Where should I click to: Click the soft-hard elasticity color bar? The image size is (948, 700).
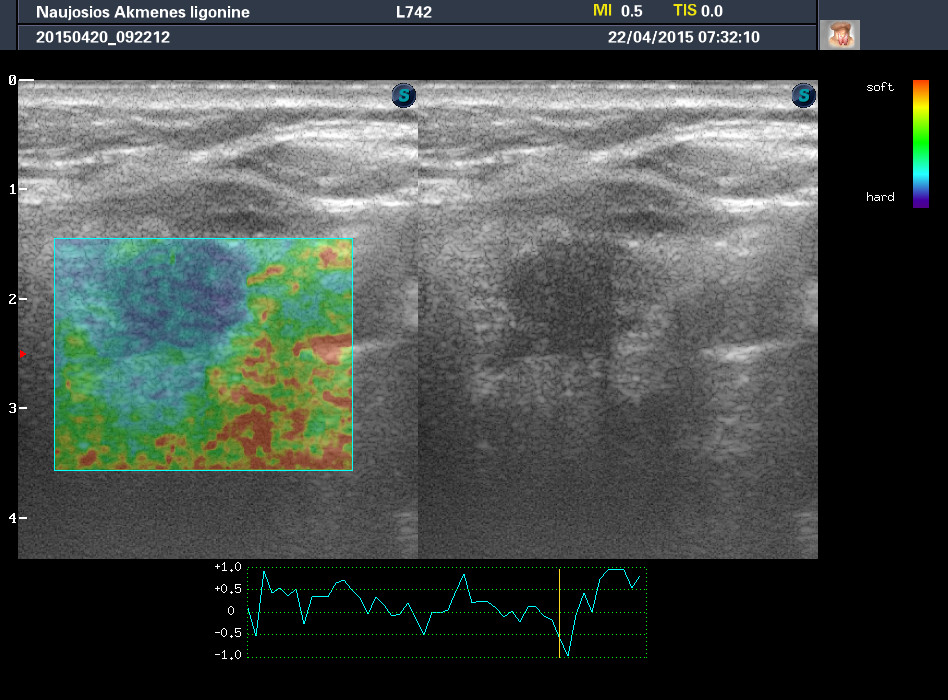pos(921,143)
